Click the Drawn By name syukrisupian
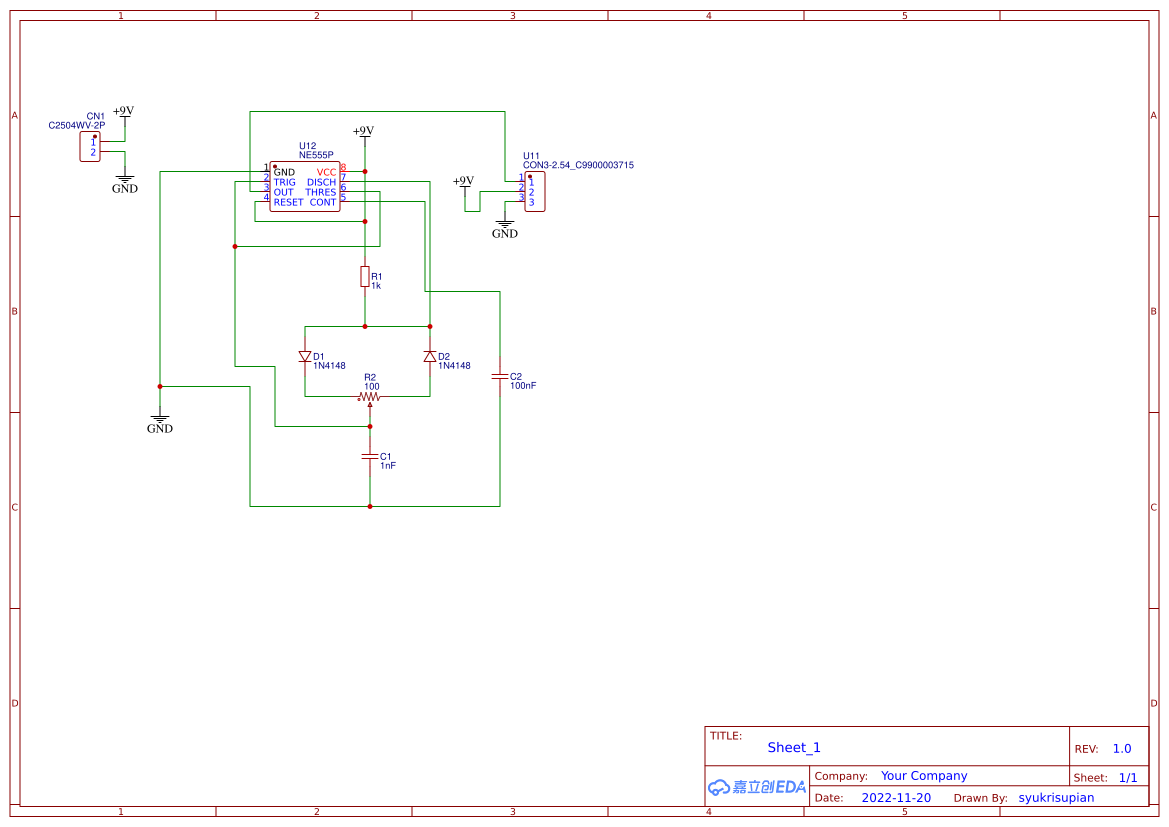This screenshot has height=827, width=1169. (1056, 797)
